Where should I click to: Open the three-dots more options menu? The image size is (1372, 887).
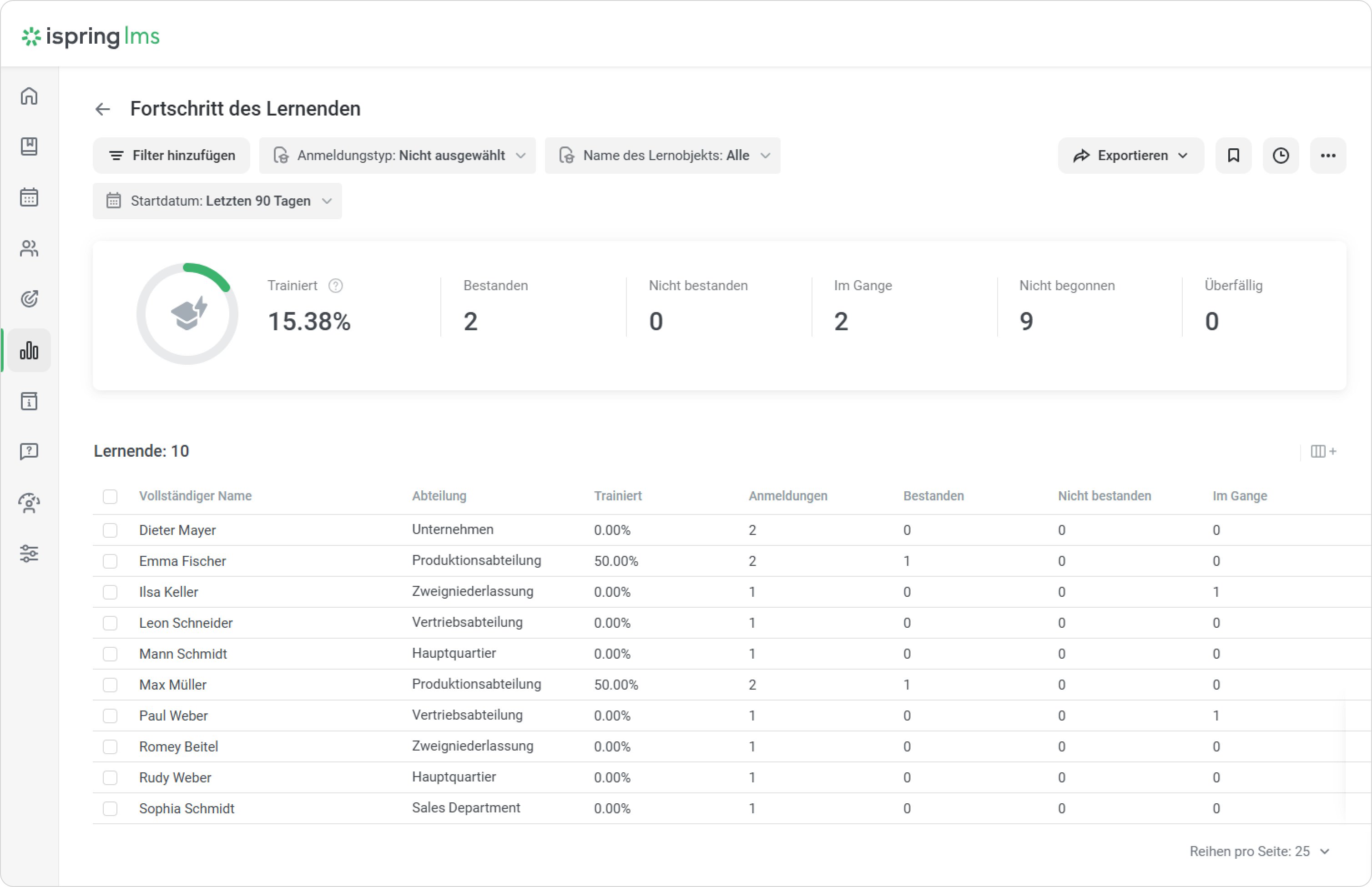(x=1328, y=156)
